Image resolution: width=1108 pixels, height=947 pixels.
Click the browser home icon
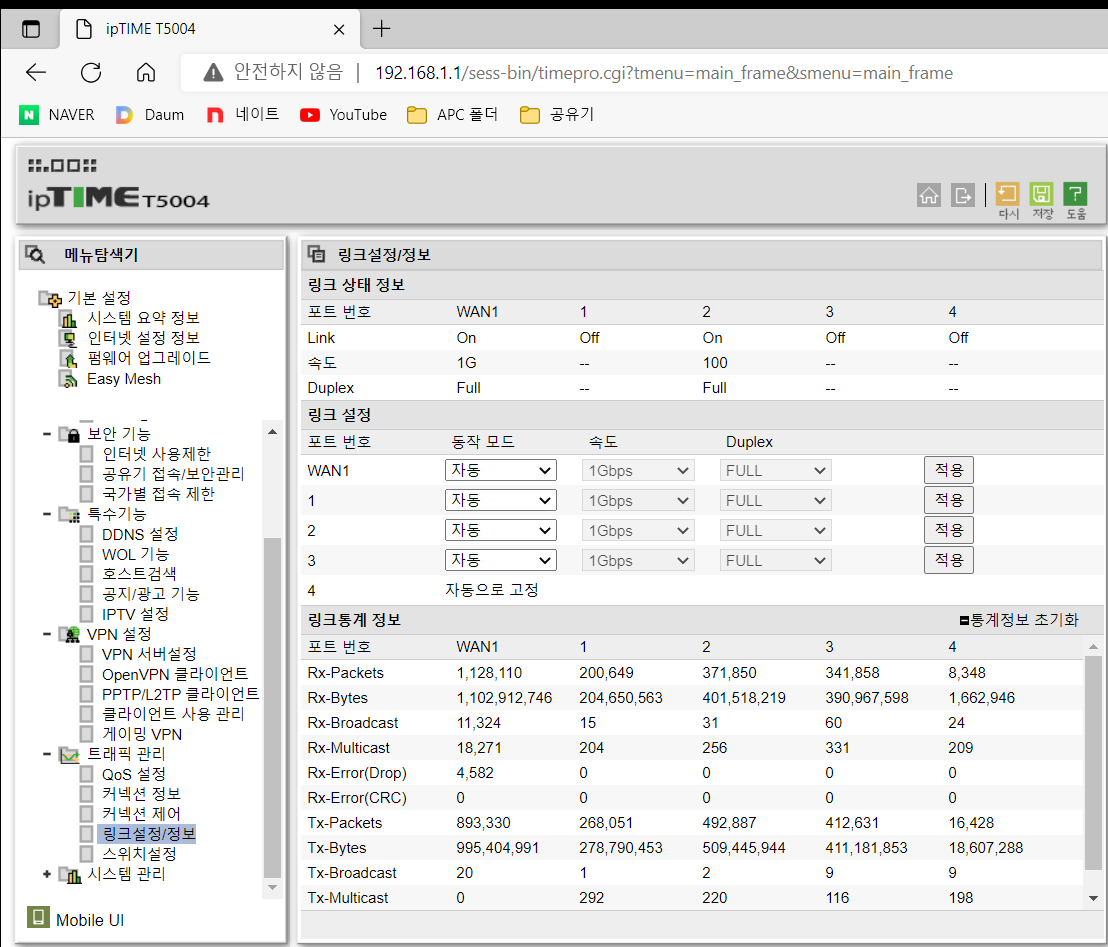pyautogui.click(x=146, y=72)
